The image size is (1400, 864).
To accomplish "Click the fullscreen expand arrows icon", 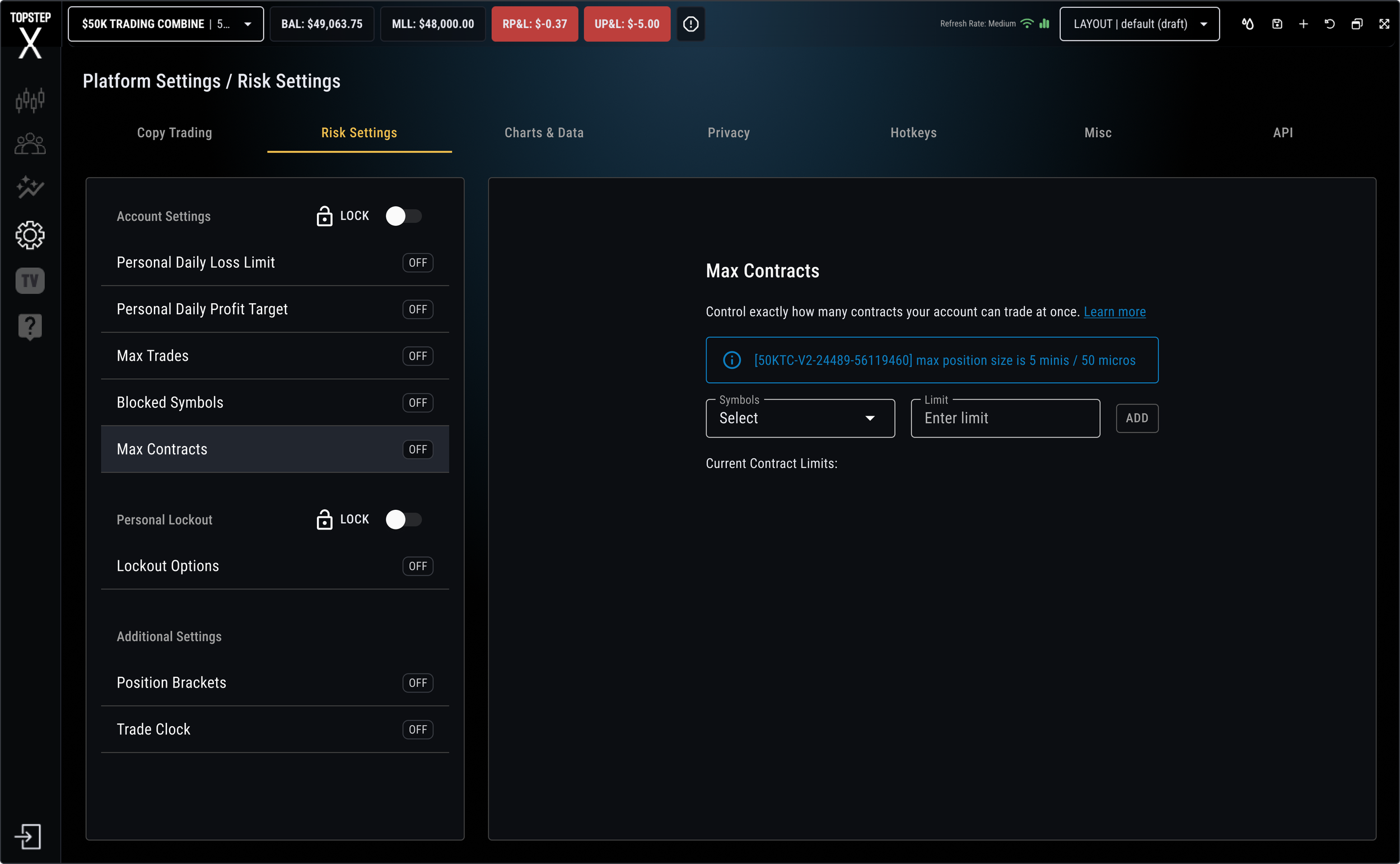I will click(1384, 24).
